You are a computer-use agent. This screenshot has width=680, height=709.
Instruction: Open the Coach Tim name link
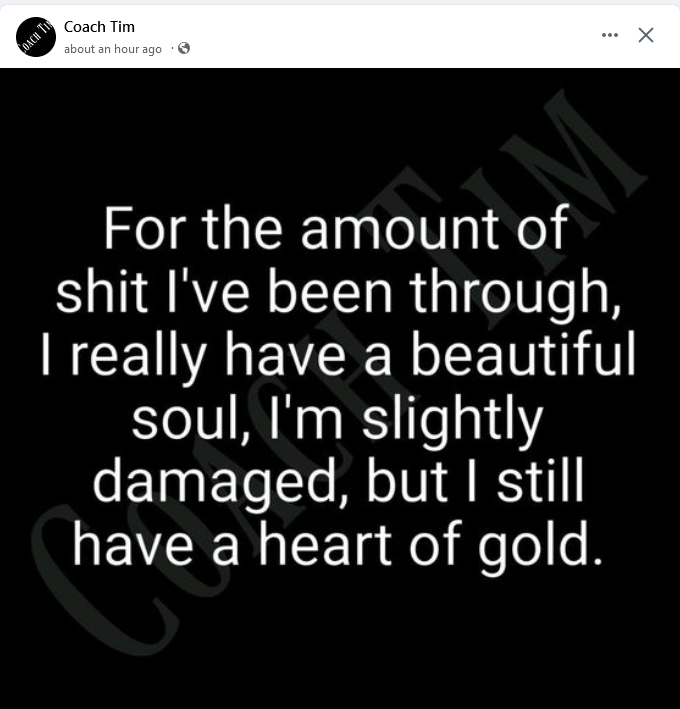[x=99, y=26]
